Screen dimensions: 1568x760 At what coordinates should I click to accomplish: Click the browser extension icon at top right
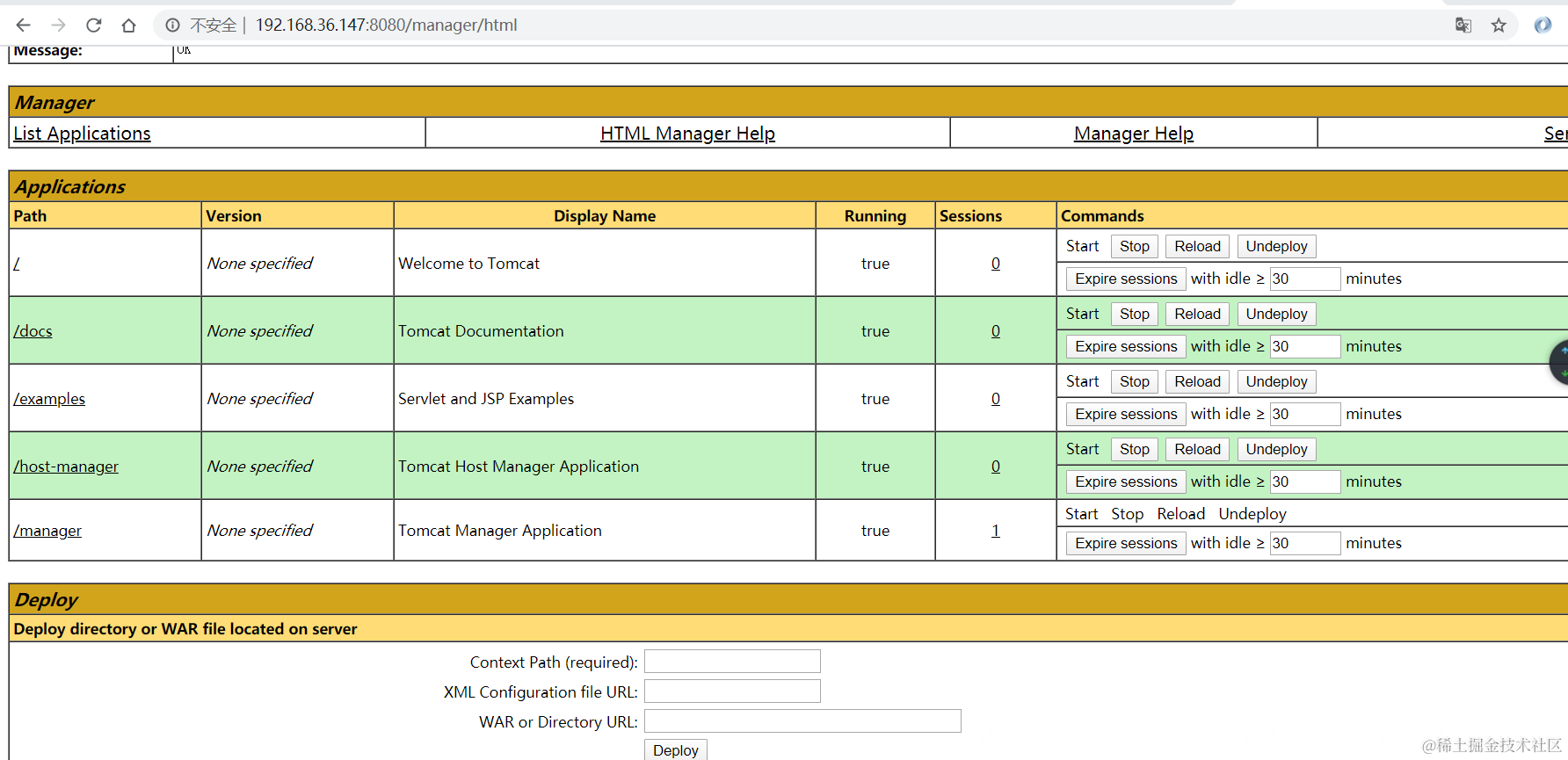click(x=1543, y=25)
